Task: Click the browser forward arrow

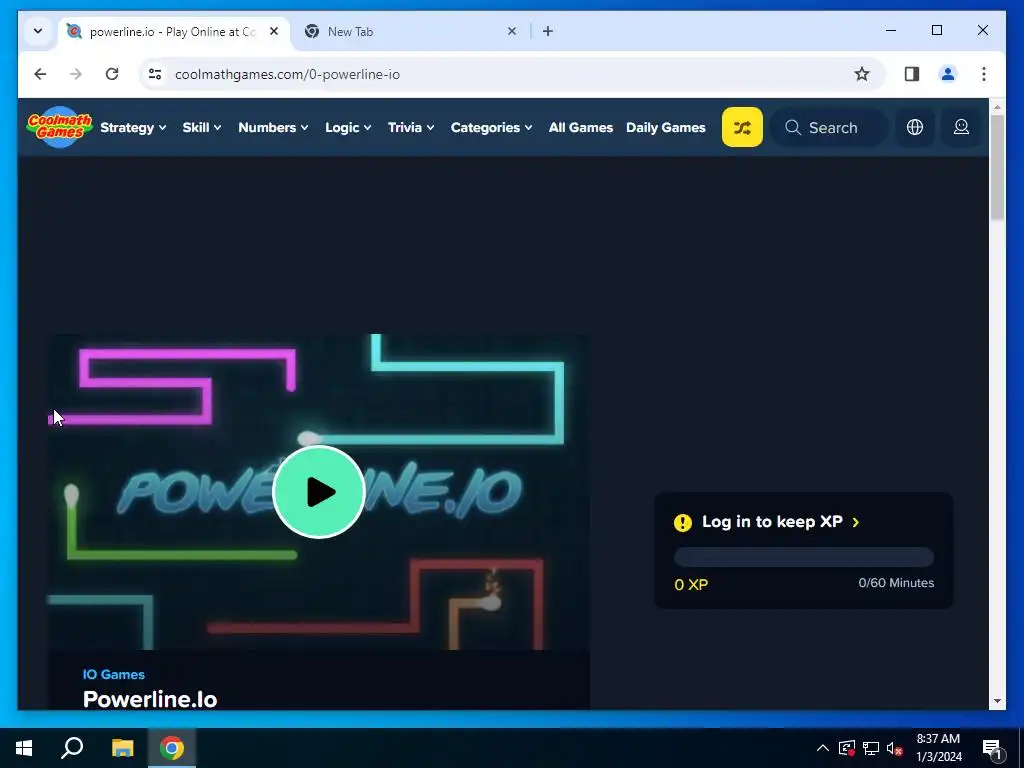Action: pyautogui.click(x=76, y=74)
